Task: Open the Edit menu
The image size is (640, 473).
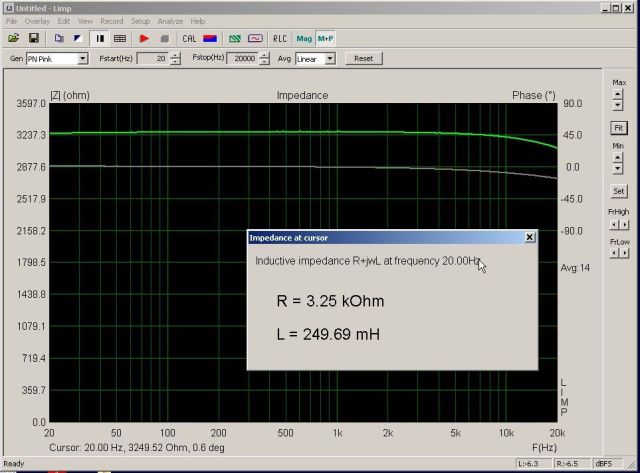Action: pyautogui.click(x=63, y=21)
